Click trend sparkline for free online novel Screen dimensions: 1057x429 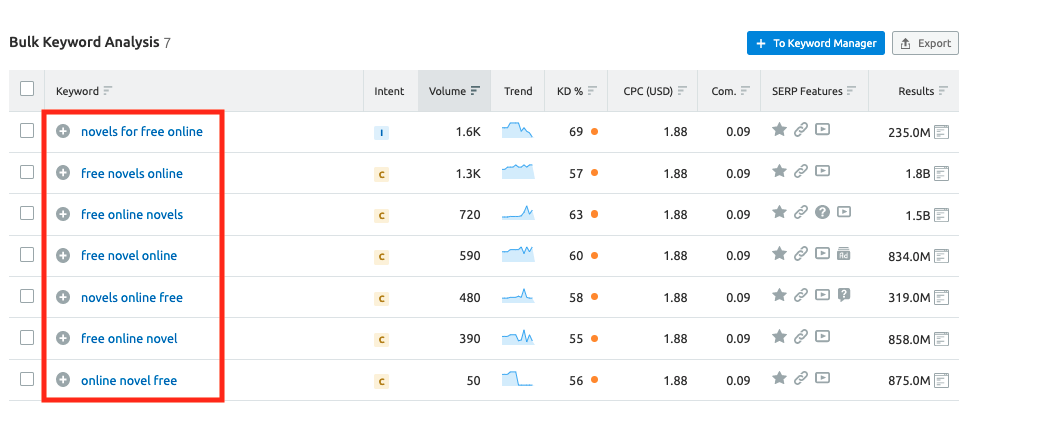[x=517, y=337]
